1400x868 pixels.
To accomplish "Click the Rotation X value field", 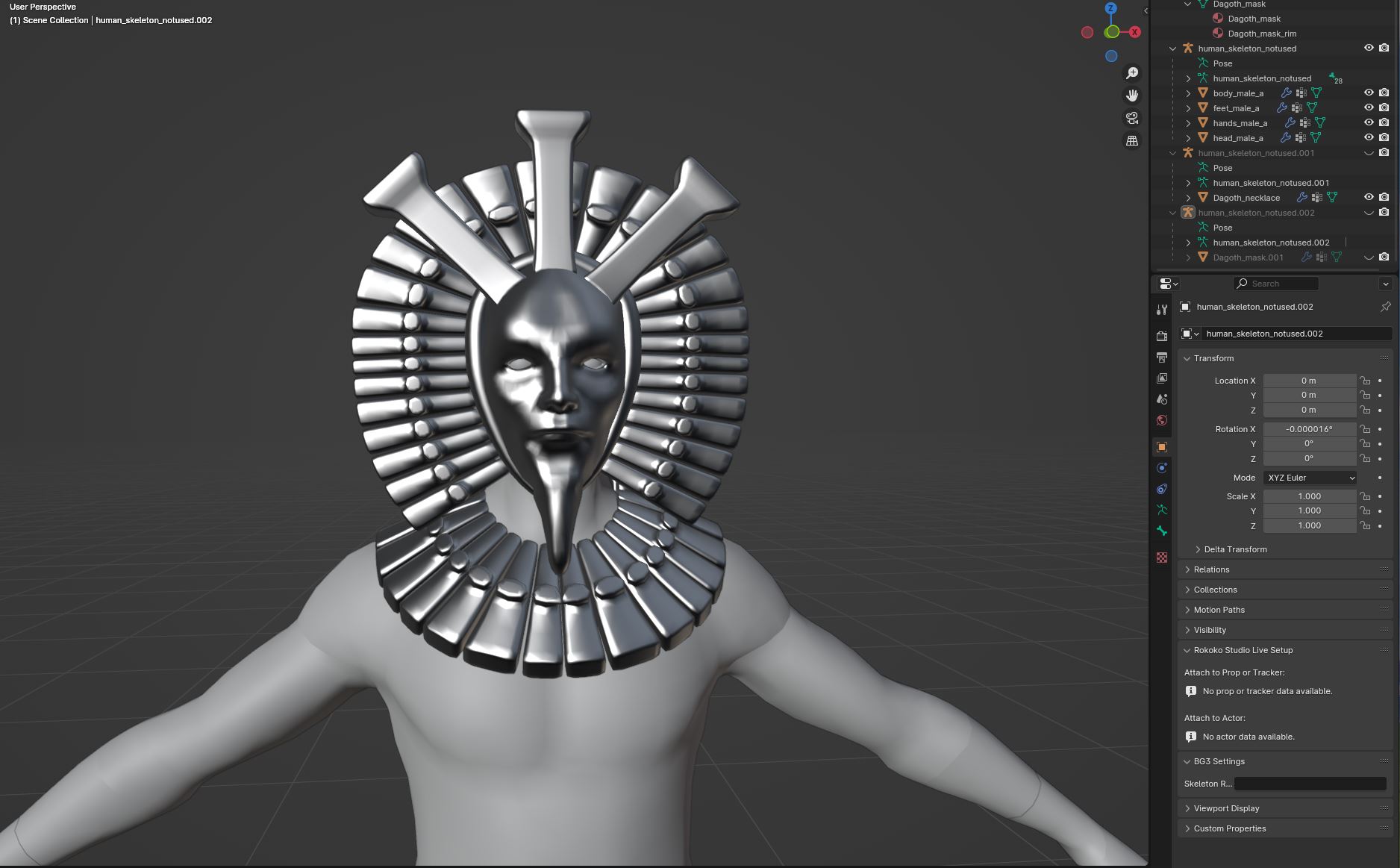I will (1310, 429).
